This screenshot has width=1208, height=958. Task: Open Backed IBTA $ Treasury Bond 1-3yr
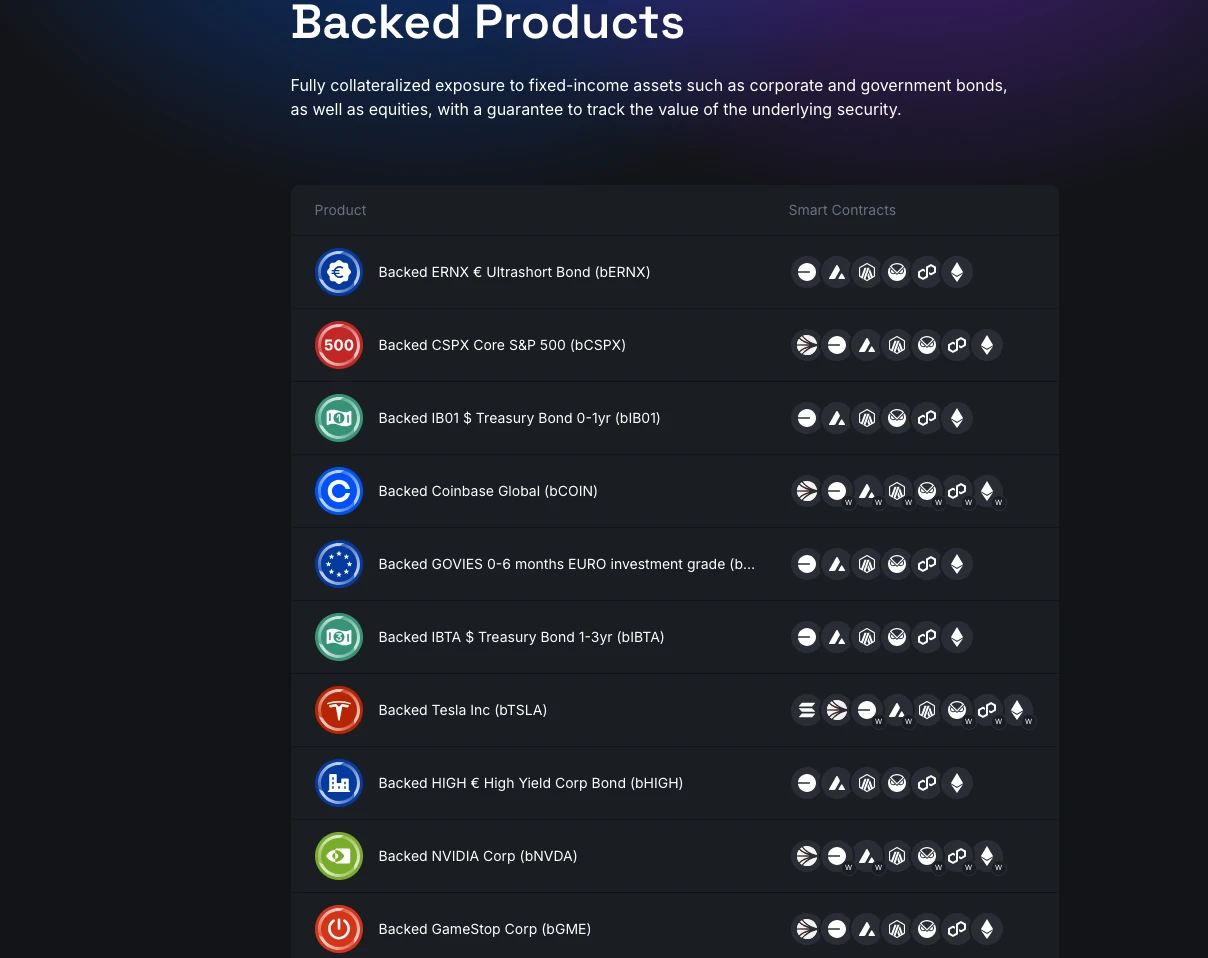coord(521,637)
